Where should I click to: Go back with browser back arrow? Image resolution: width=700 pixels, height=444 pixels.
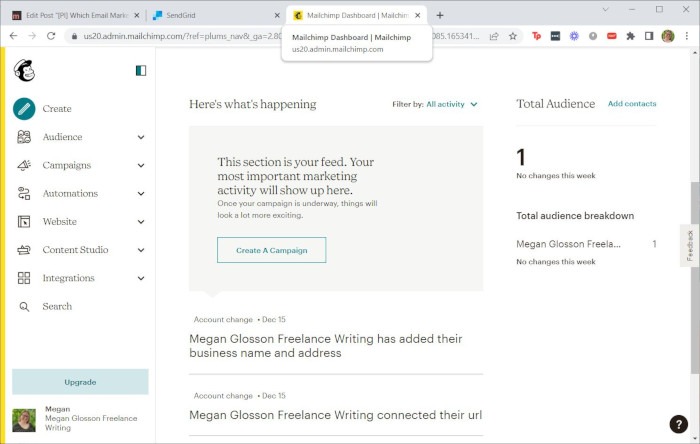13,36
